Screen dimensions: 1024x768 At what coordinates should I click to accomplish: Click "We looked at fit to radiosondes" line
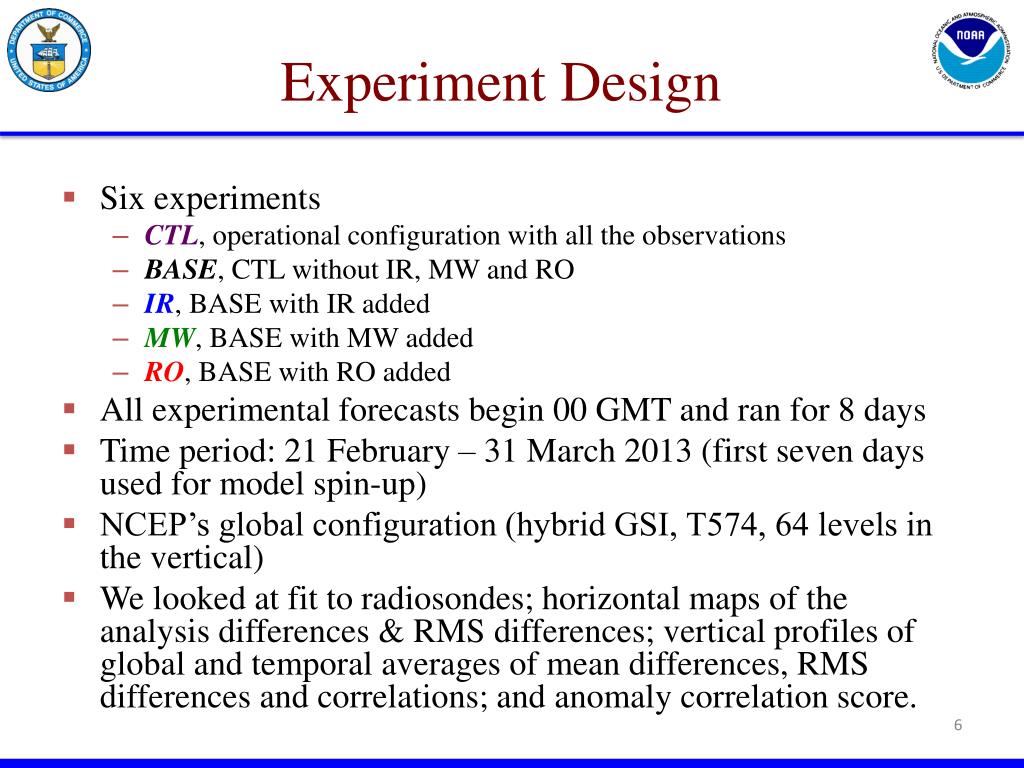[473, 599]
